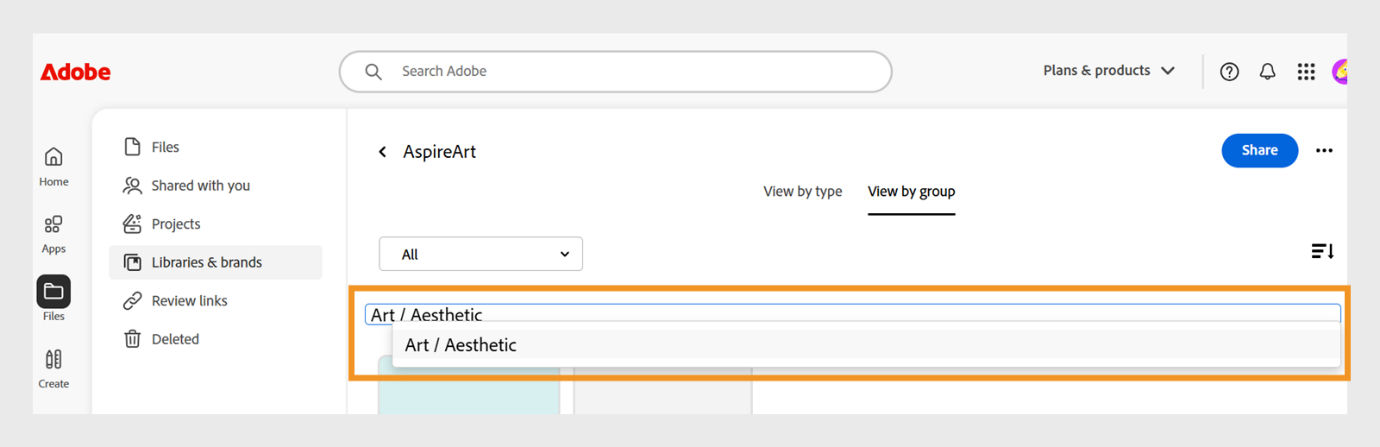Viewport: 1380px width, 447px height.
Task: Open Create in left rail
Action: pos(54,368)
